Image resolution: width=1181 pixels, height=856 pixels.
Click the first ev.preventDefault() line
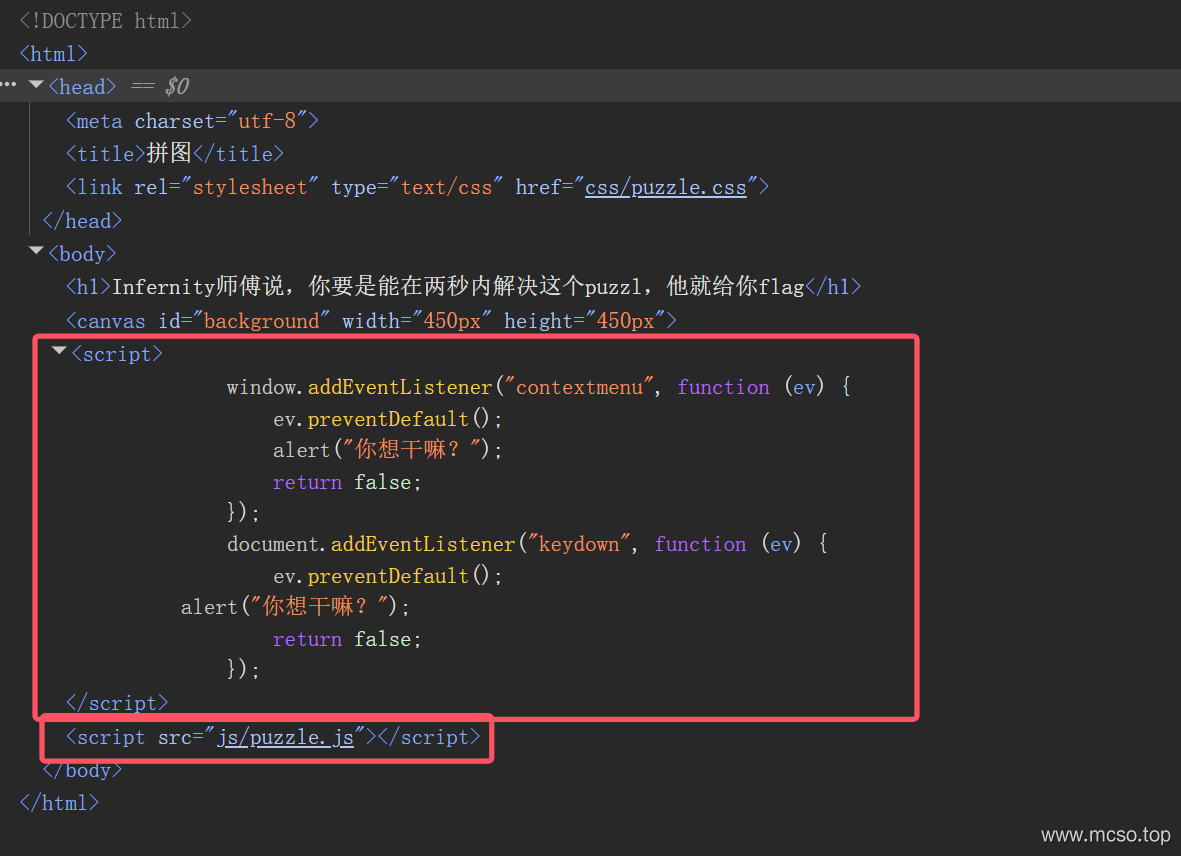click(388, 419)
